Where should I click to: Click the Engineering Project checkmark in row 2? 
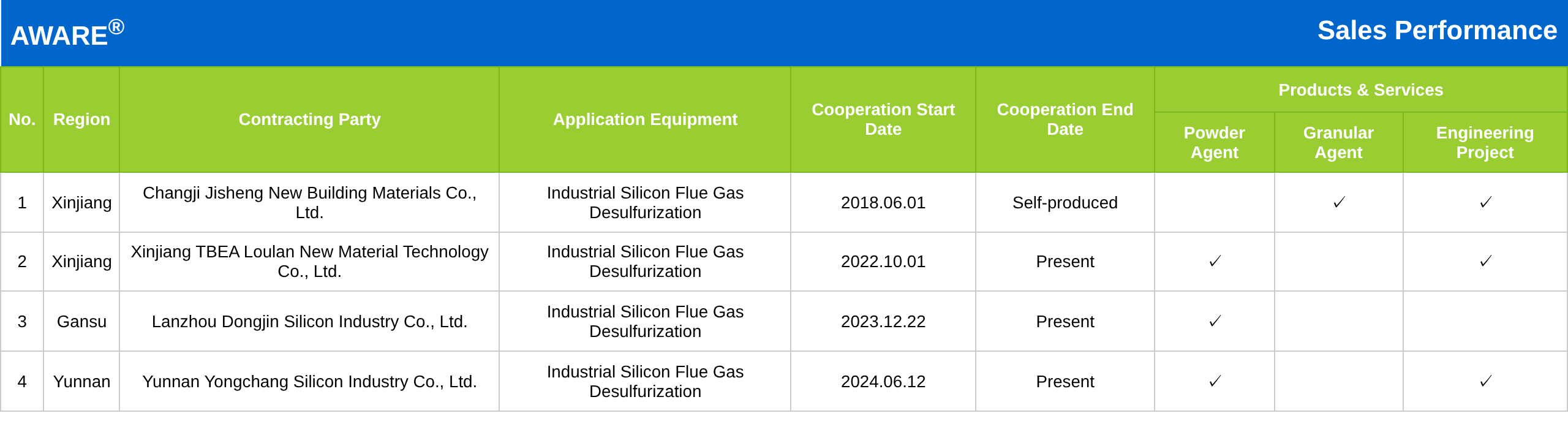pyautogui.click(x=1485, y=261)
